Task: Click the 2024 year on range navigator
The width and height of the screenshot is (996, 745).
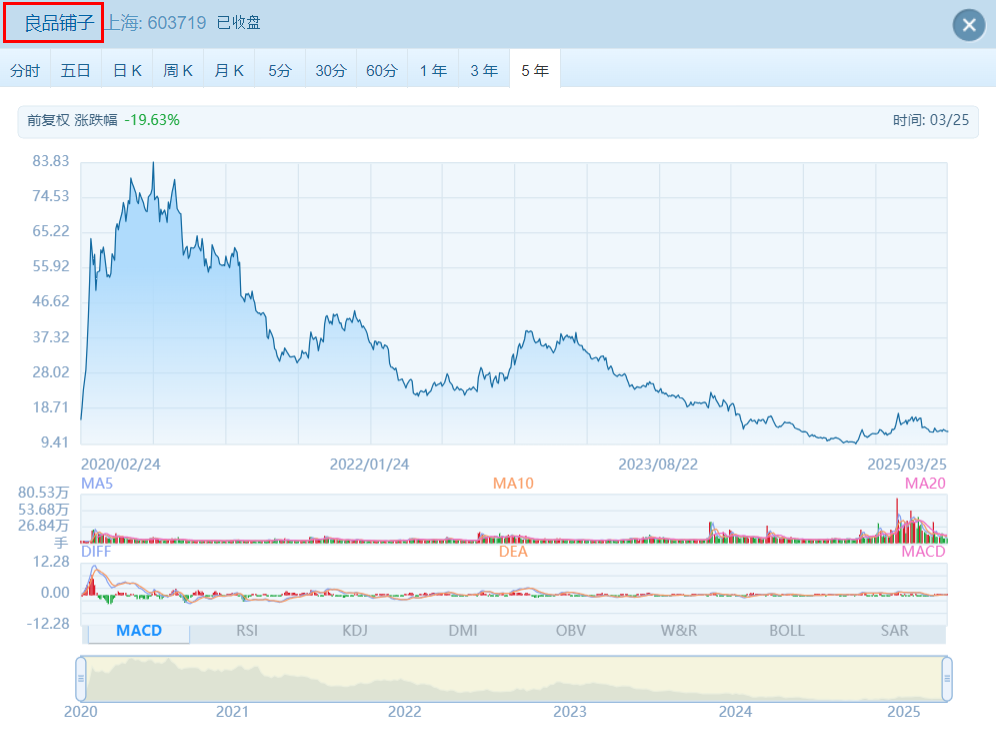Action: coord(735,712)
